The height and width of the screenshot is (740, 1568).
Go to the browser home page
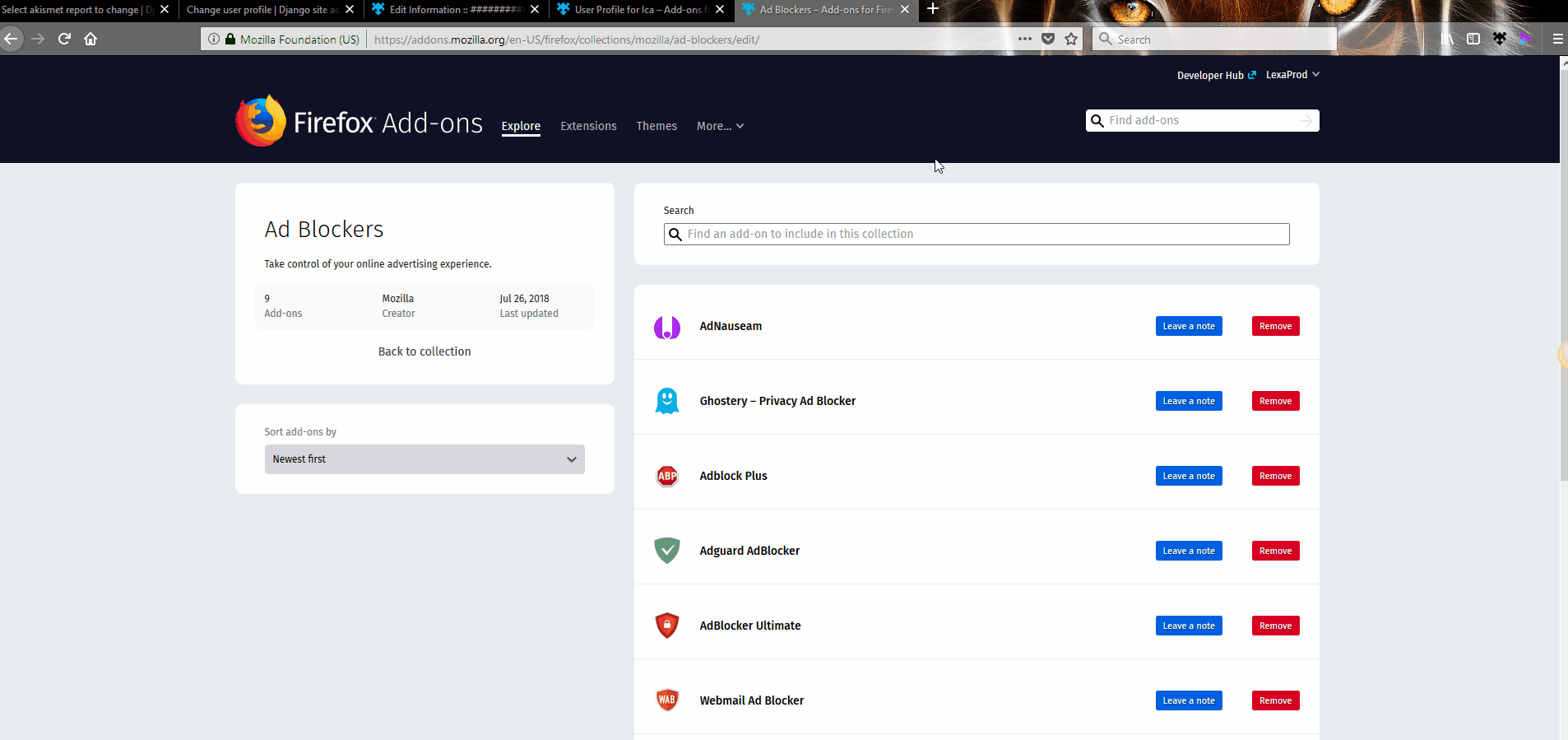(90, 39)
